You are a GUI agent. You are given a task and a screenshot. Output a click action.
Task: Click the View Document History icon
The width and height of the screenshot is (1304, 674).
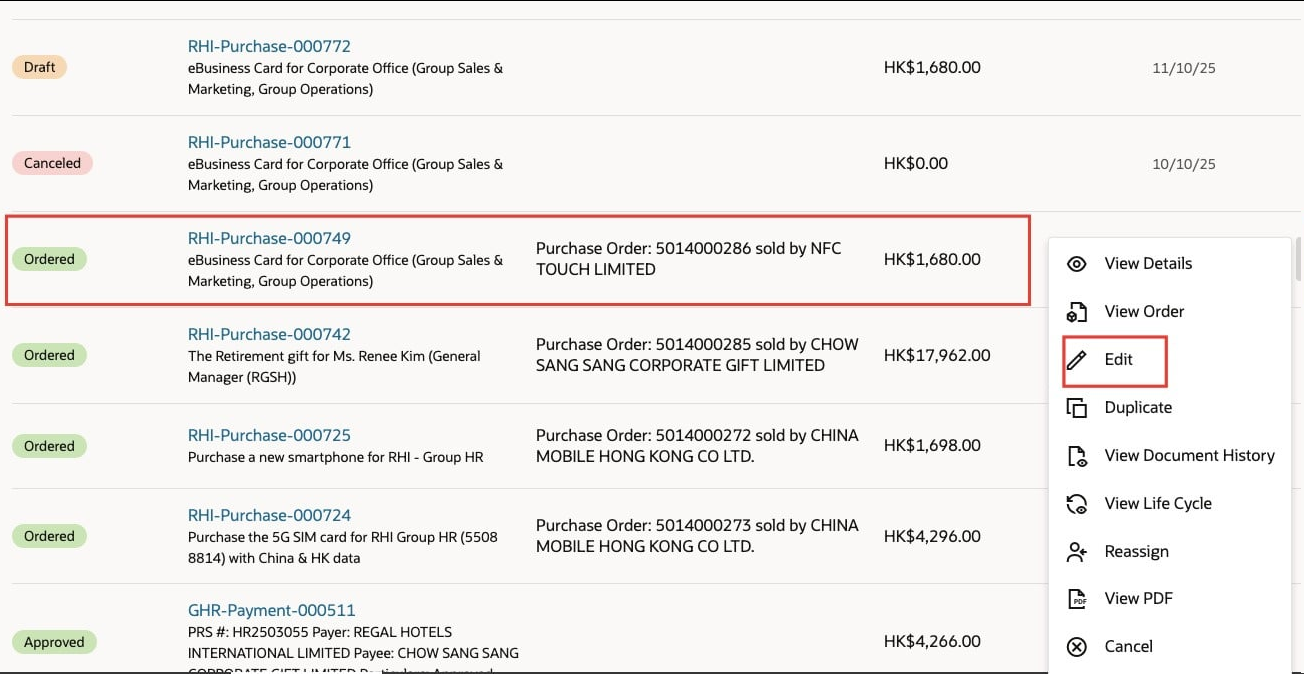click(x=1077, y=456)
